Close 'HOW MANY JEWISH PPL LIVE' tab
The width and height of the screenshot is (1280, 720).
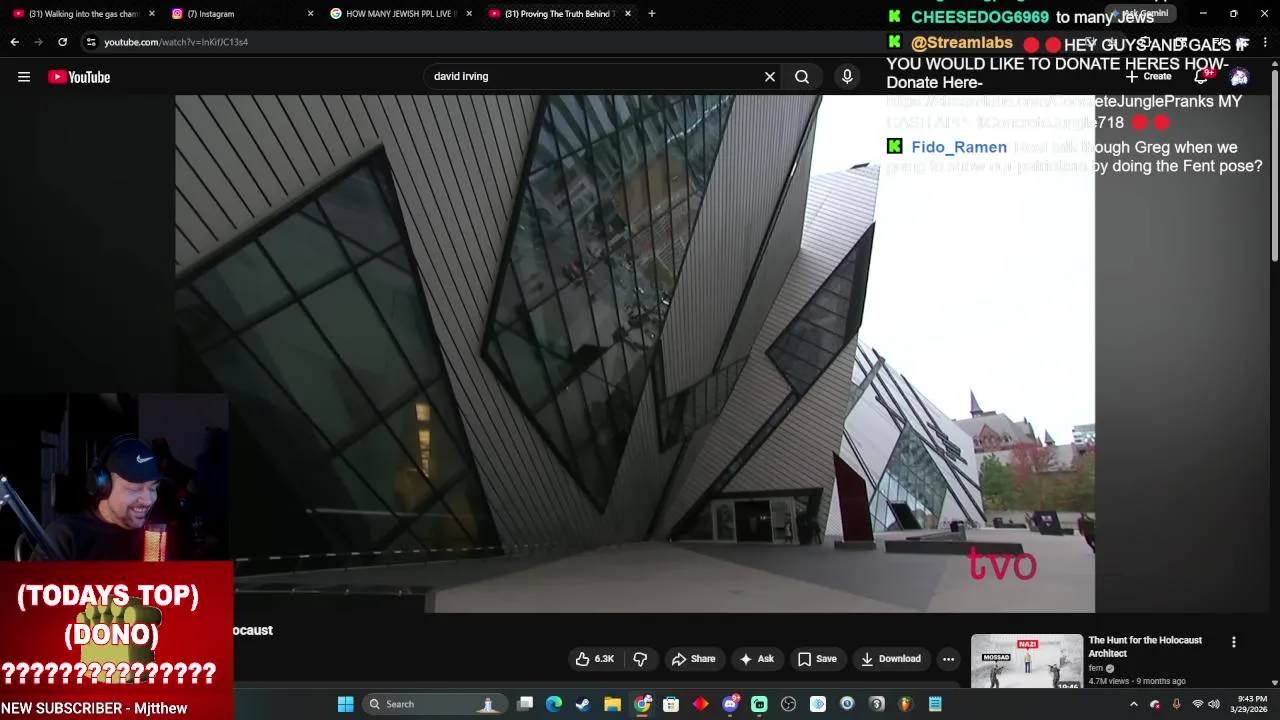(x=469, y=14)
